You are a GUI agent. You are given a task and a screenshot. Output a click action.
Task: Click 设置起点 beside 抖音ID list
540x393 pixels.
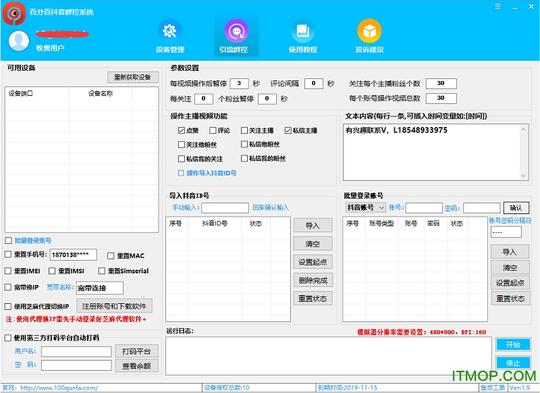click(x=313, y=262)
